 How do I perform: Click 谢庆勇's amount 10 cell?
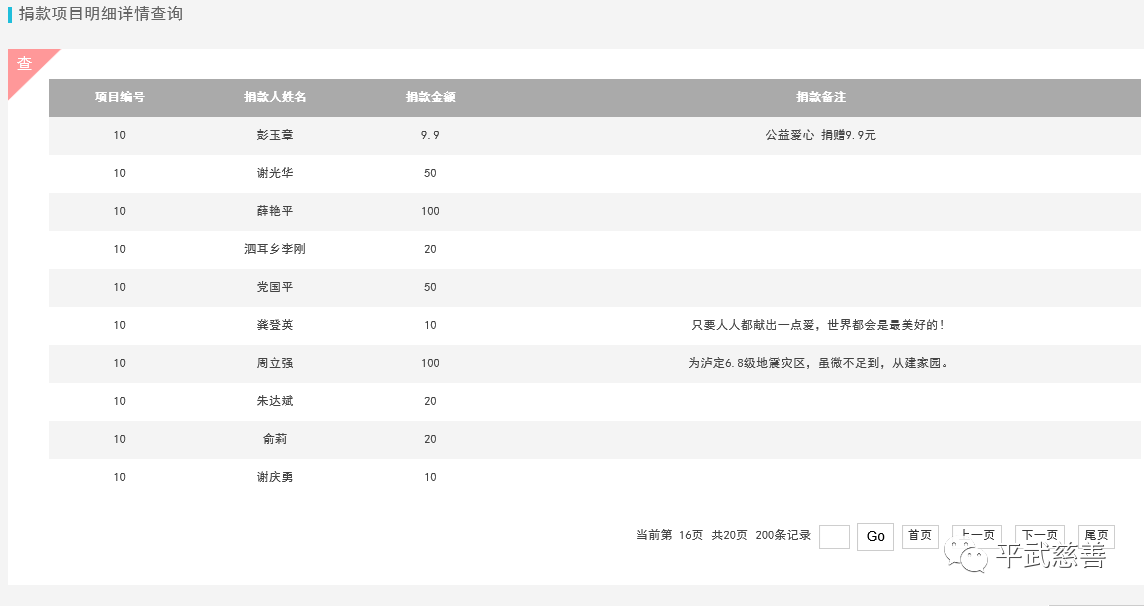(430, 476)
